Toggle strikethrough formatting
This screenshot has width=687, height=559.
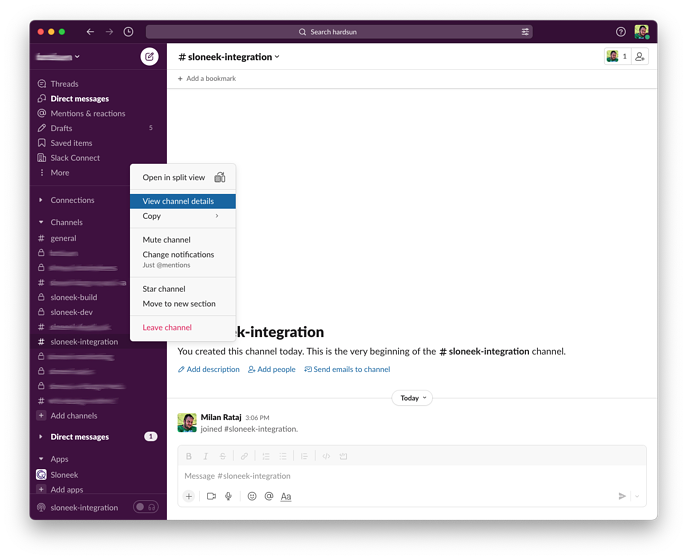pos(223,456)
